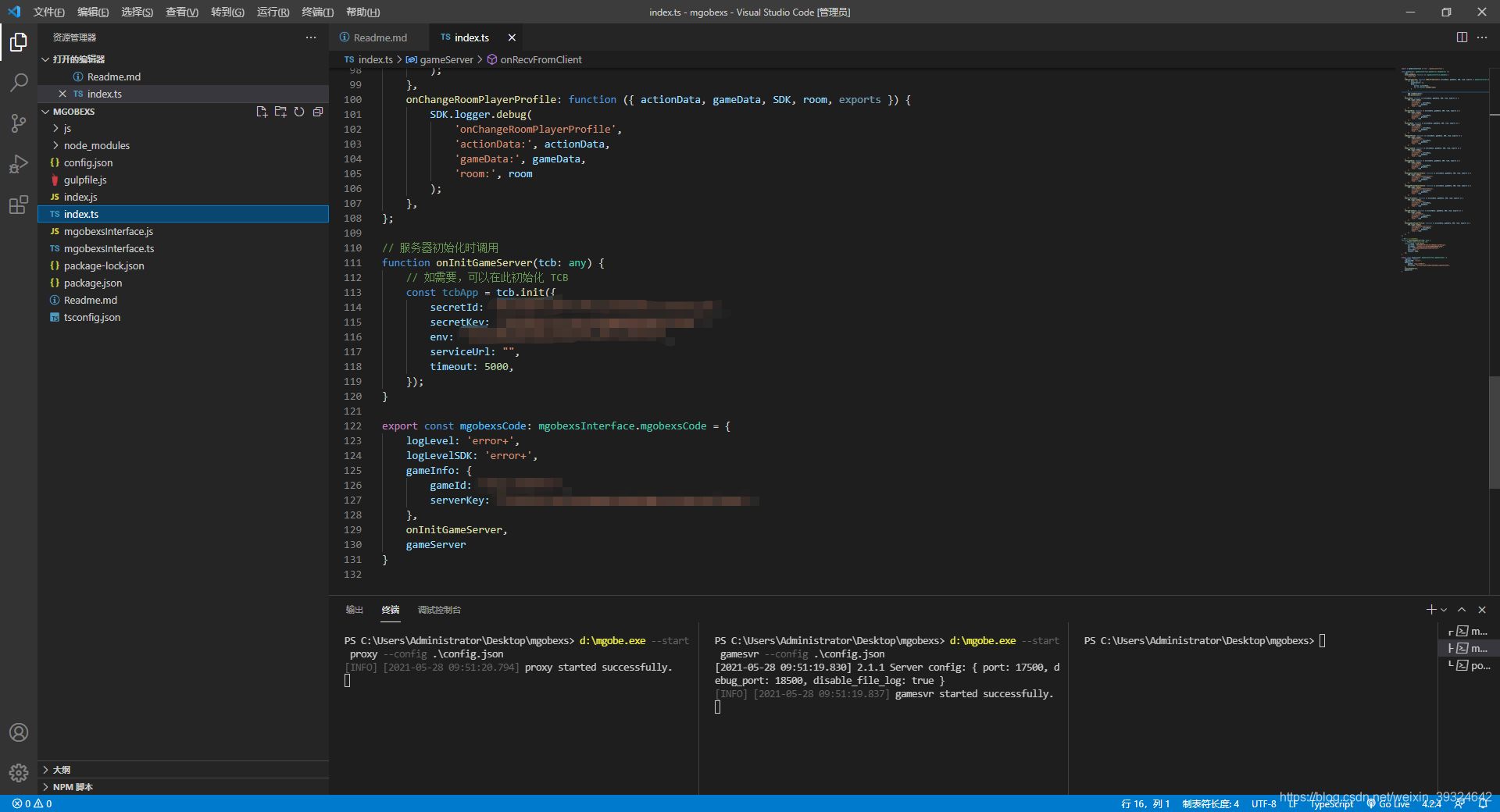This screenshot has height=812, width=1500.
Task: Start Go Live server from status bar
Action: (1388, 803)
